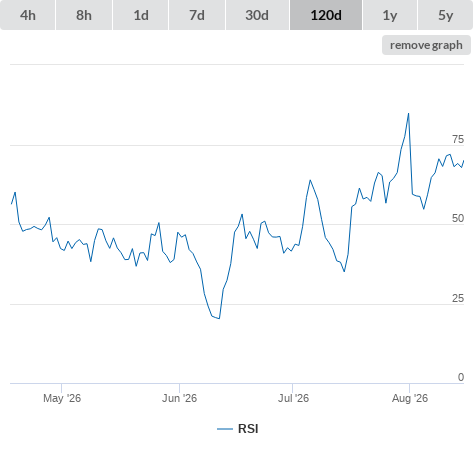474x455 pixels.
Task: Click the RSI peak spike near Aug '26
Action: point(408,114)
